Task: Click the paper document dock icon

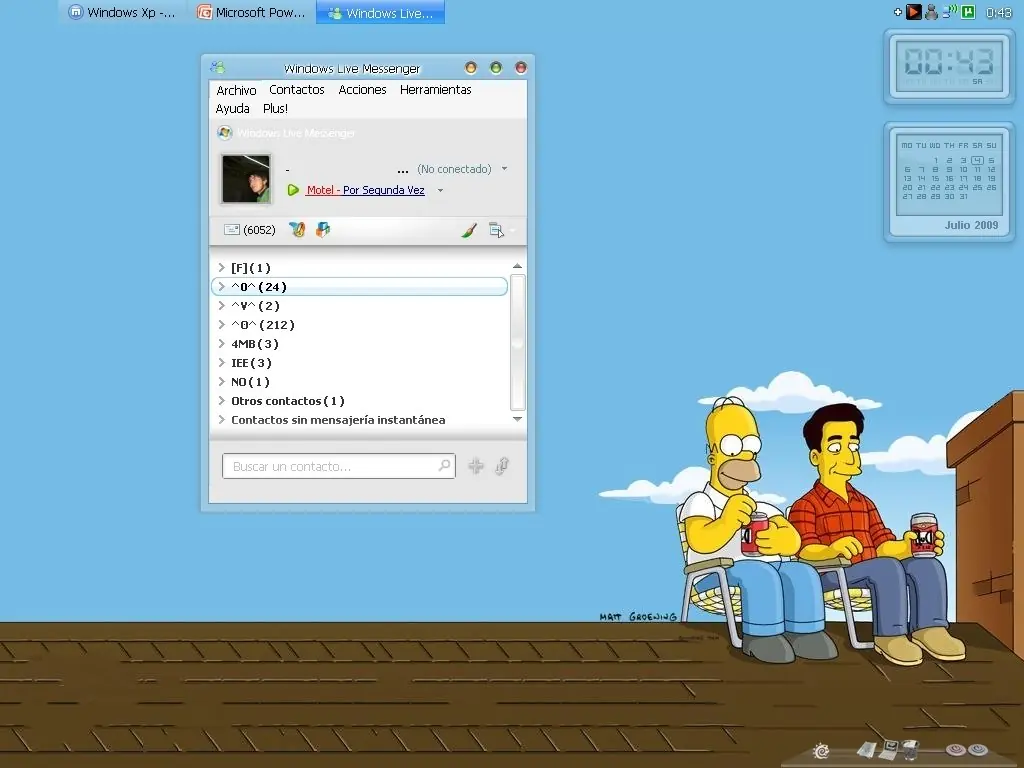Action: coord(867,750)
